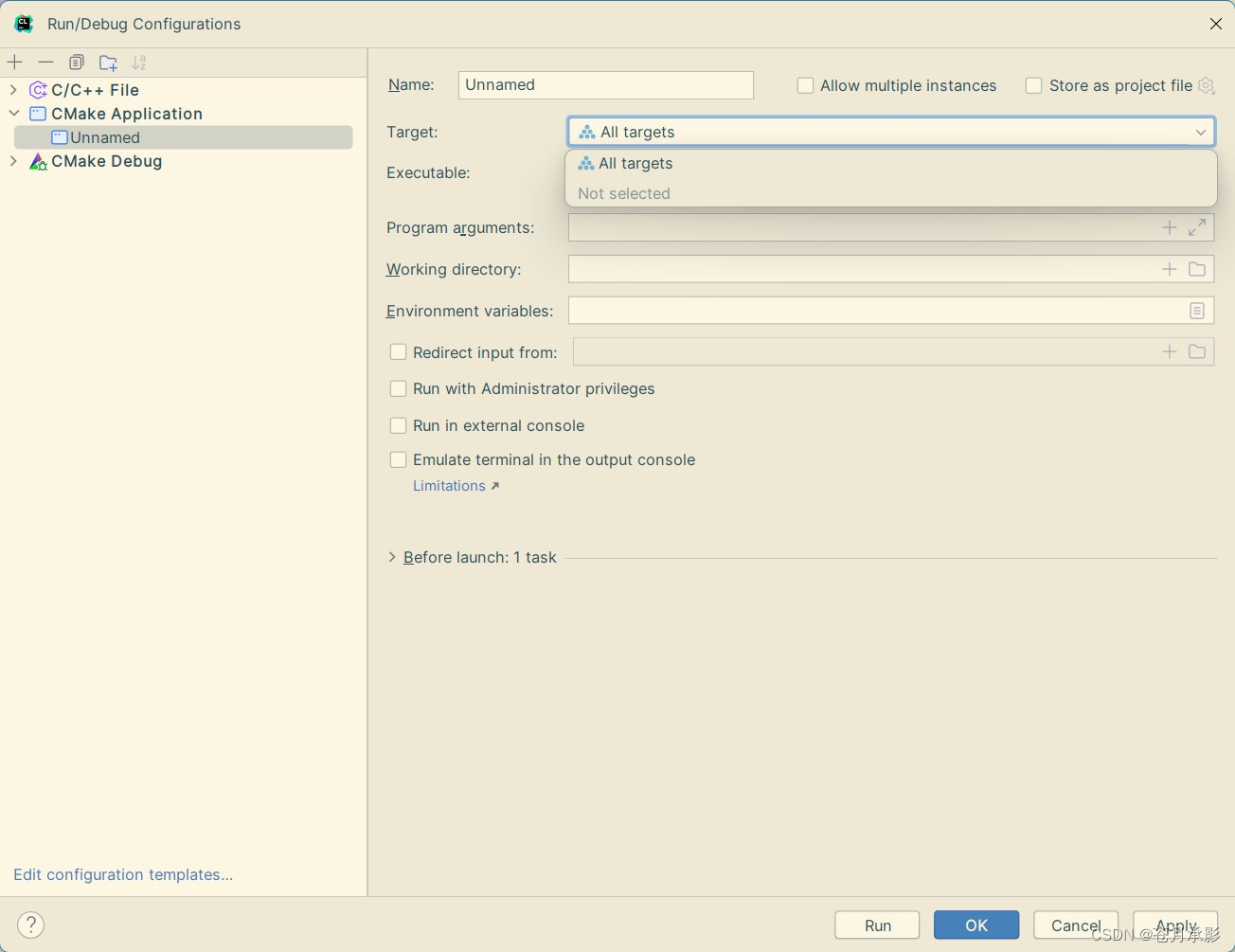Image resolution: width=1235 pixels, height=952 pixels.
Task: Click the CMake Application type icon
Action: click(x=38, y=114)
